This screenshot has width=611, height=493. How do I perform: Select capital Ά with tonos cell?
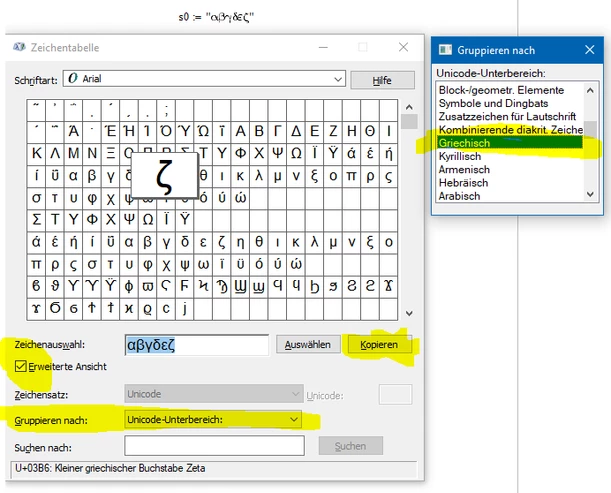pos(73,131)
